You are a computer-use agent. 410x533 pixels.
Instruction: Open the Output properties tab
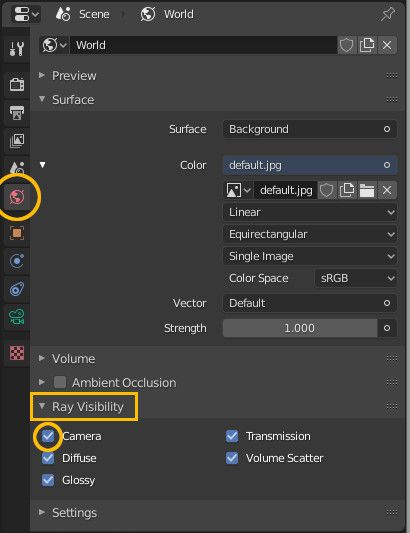click(16, 113)
